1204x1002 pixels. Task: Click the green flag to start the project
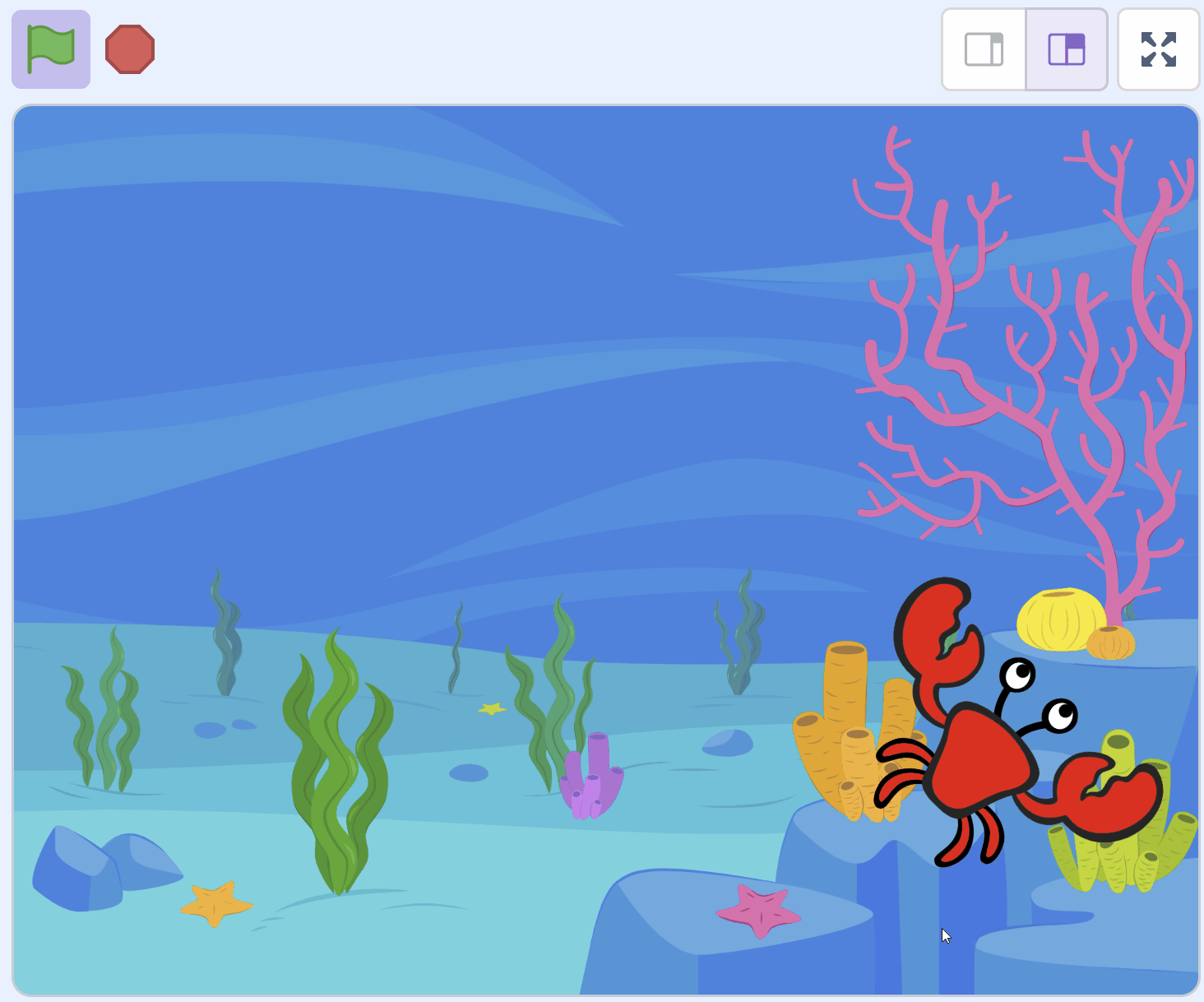51,49
